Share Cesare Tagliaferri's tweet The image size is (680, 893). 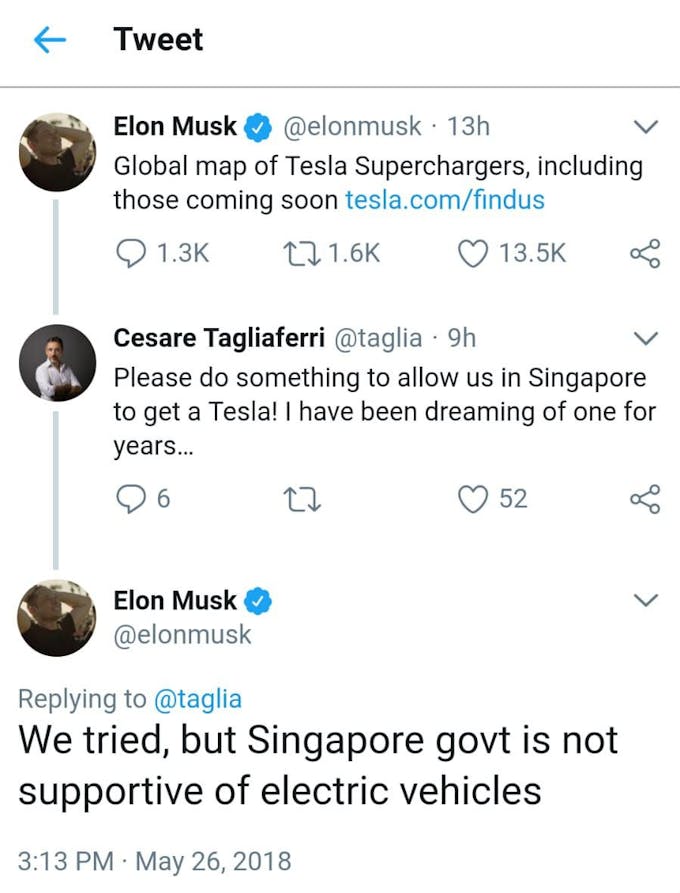(x=645, y=498)
